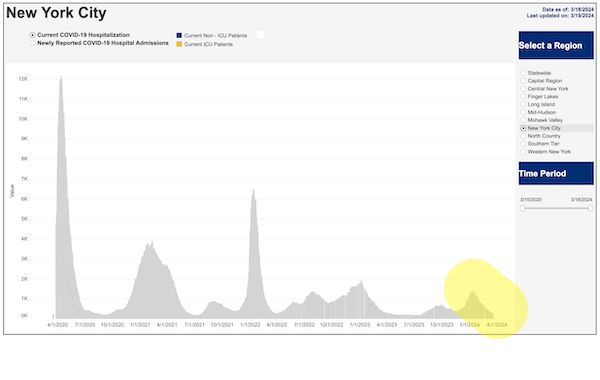Choose the Statewide region
Image resolution: width=600 pixels, height=380 pixels.
523,73
